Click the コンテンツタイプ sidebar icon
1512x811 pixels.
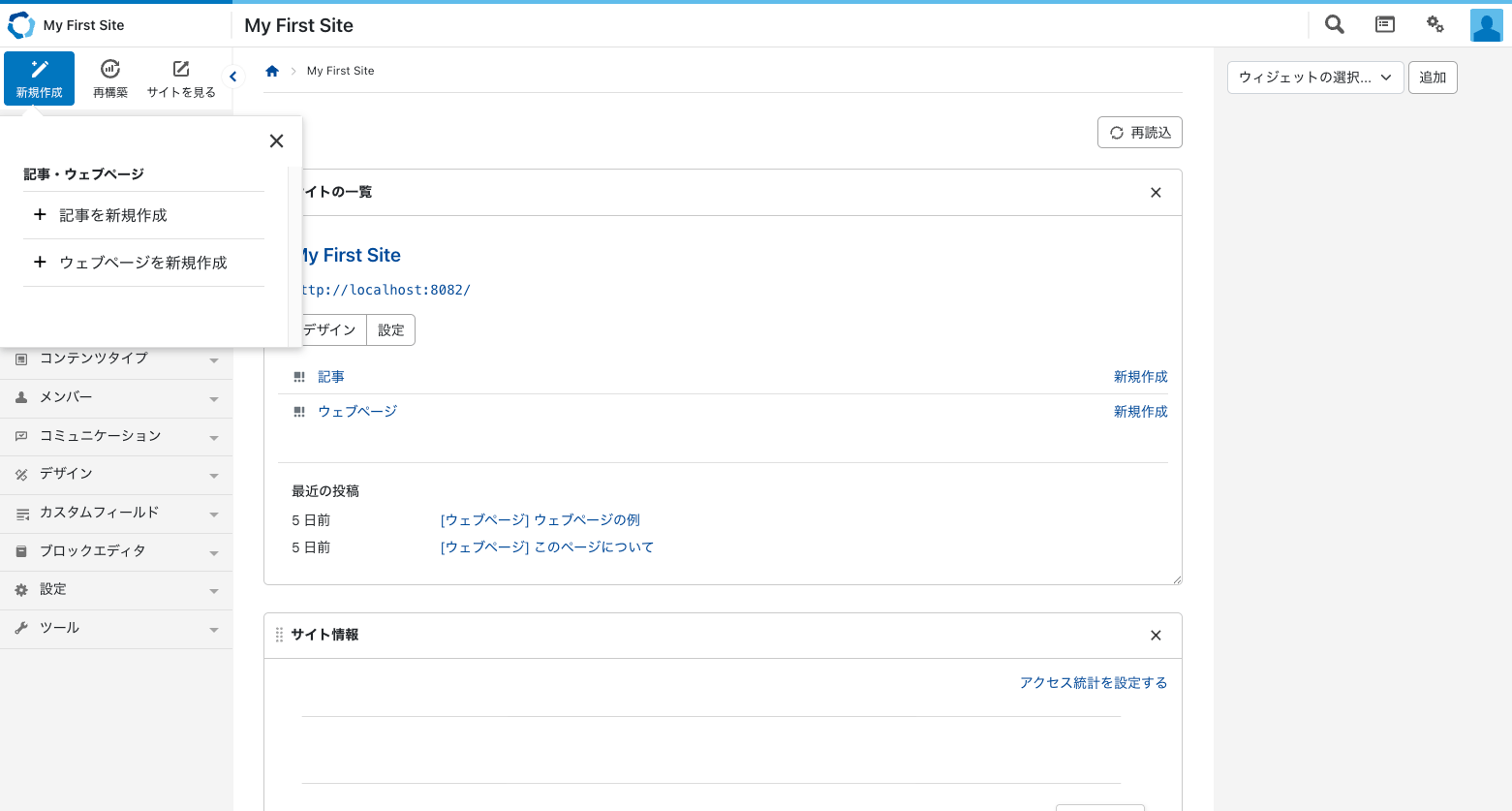coord(21,359)
